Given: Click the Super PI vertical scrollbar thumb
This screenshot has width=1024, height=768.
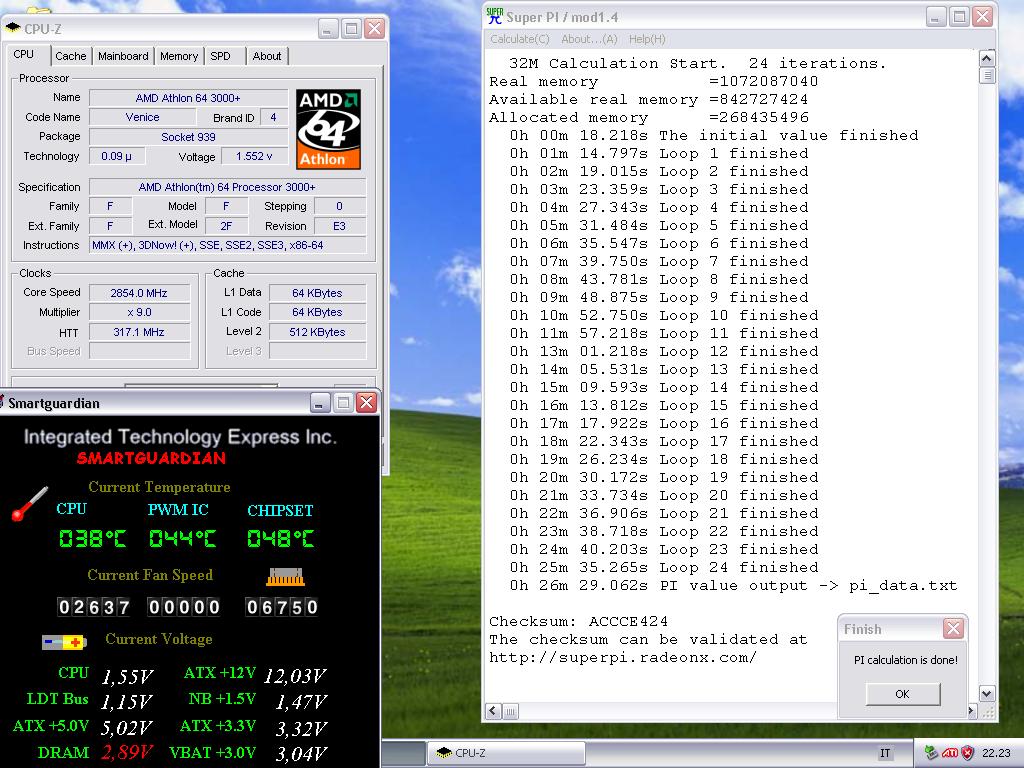Looking at the screenshot, I should (x=987, y=75).
